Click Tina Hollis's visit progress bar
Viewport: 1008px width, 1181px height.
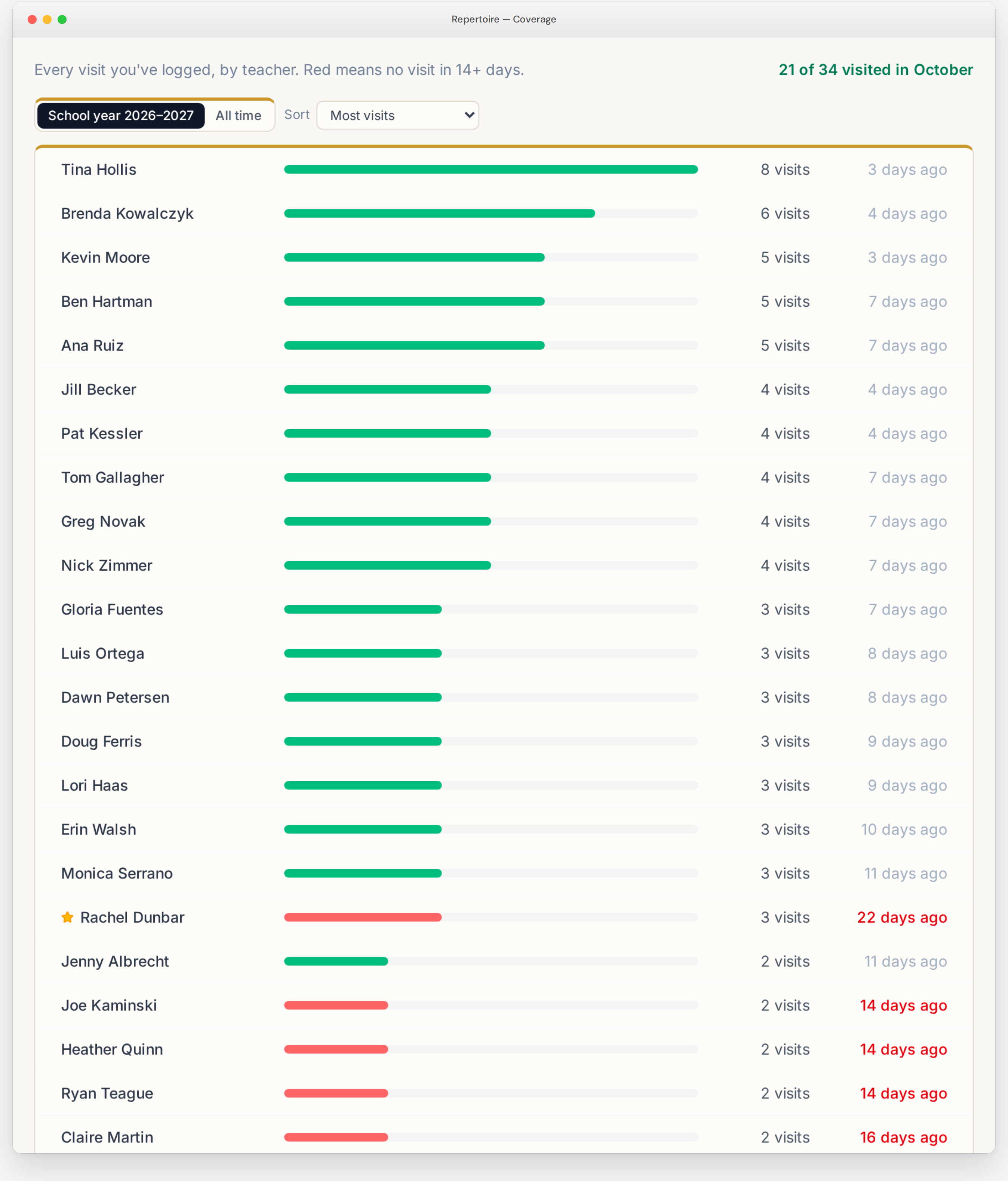tap(491, 169)
